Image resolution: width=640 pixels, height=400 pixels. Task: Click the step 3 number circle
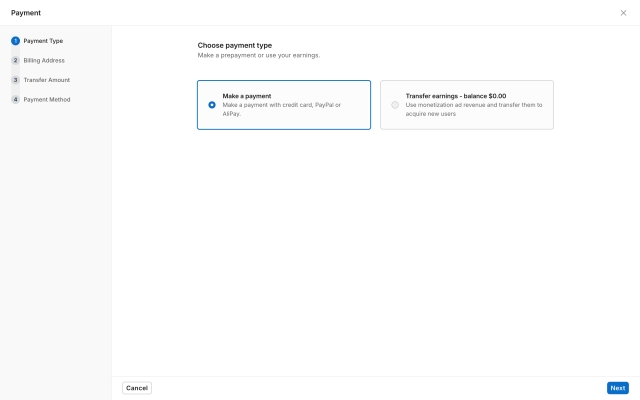(16, 80)
